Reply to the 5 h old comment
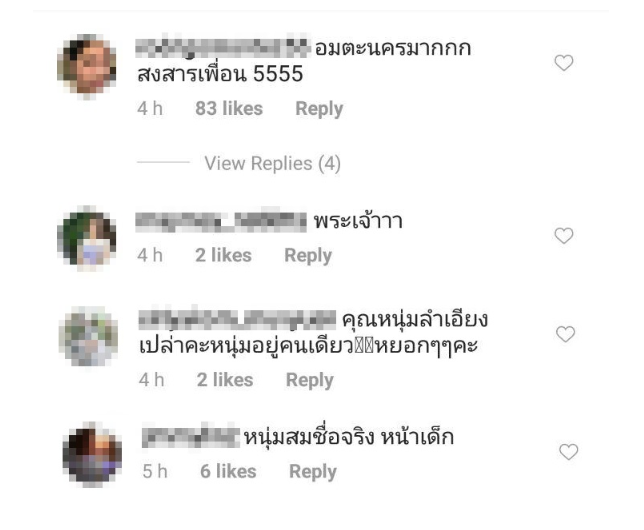This screenshot has width=644, height=530. coord(313,472)
